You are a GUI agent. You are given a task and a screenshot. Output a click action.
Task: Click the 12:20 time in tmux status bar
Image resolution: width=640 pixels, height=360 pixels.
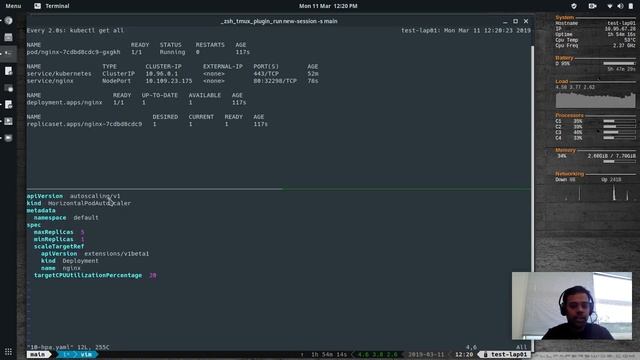coord(464,355)
